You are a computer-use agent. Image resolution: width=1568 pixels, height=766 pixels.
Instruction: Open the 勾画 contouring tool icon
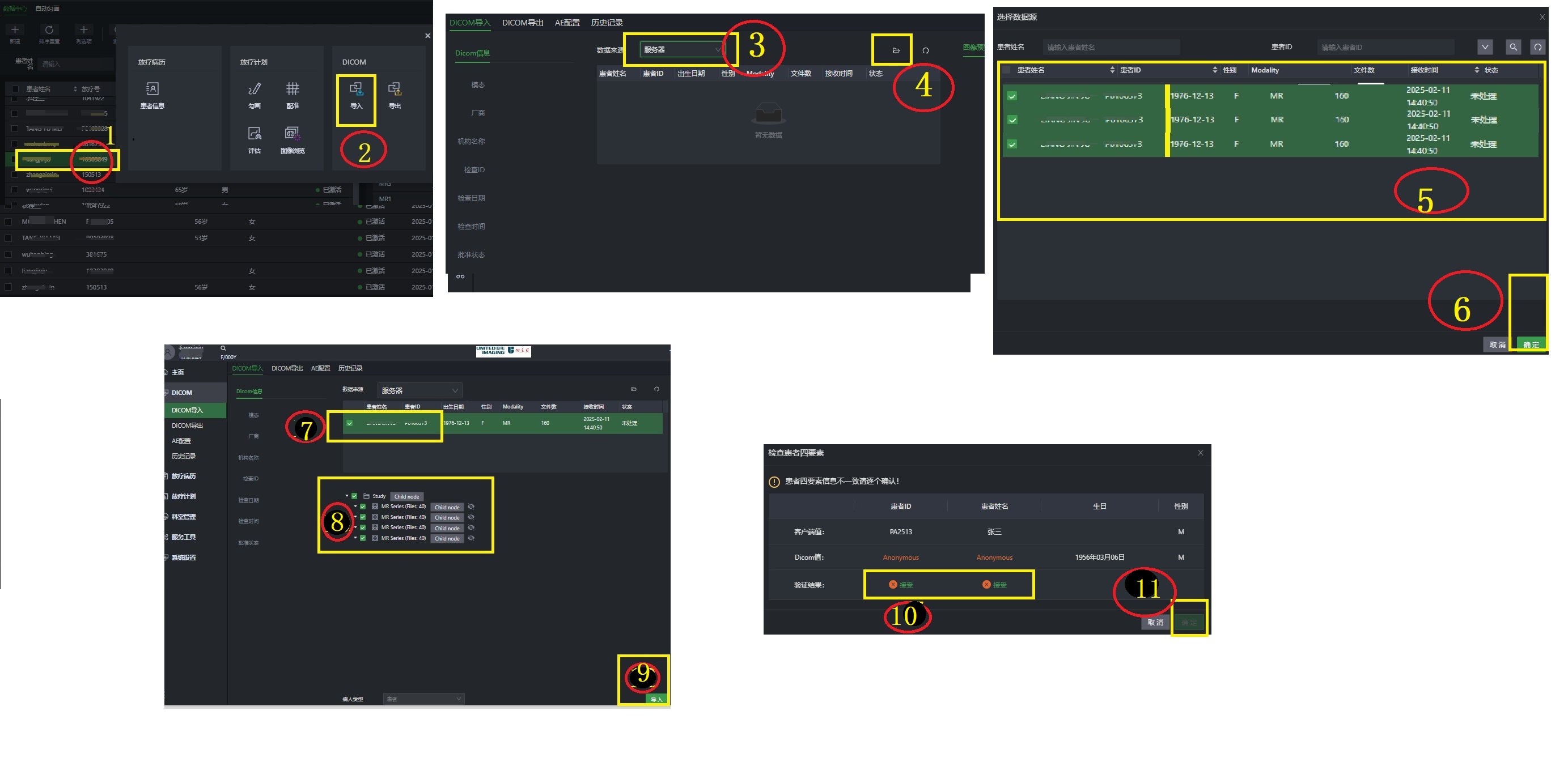click(255, 90)
